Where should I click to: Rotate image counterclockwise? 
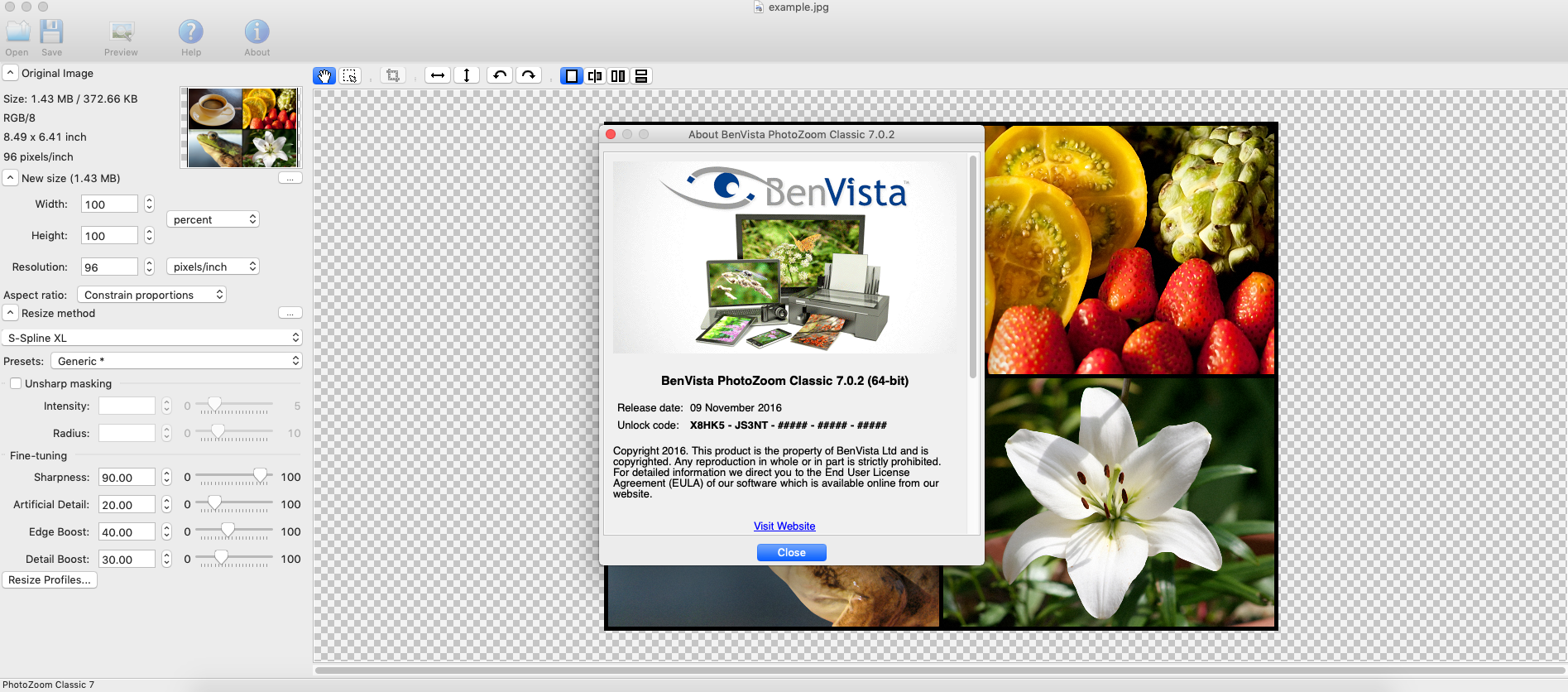click(500, 75)
